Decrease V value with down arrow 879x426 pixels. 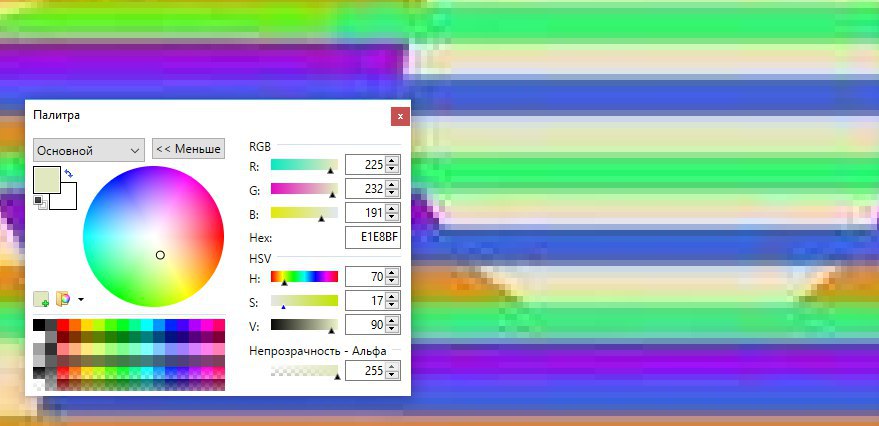[x=392, y=330]
